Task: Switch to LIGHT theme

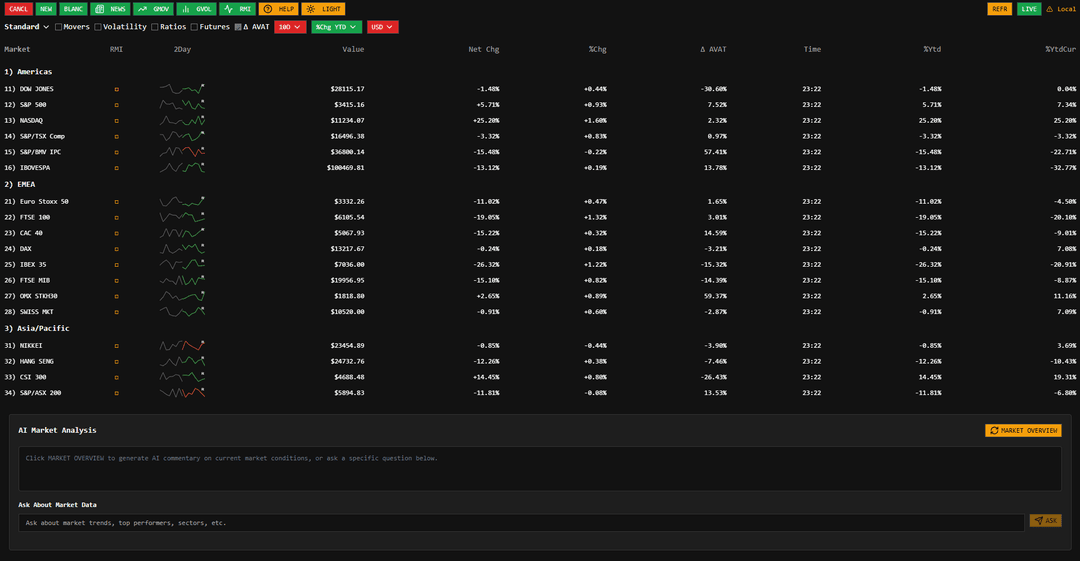Action: pos(323,9)
